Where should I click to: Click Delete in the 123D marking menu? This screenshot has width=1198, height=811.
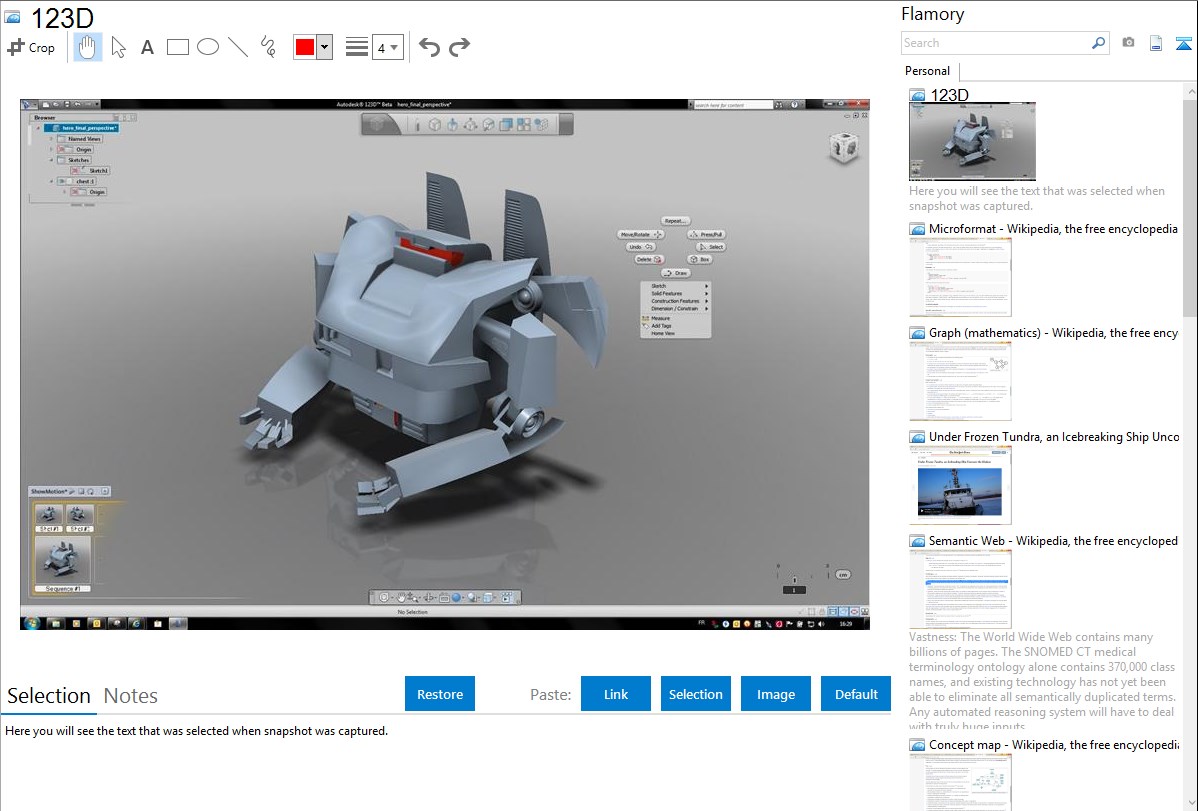649,259
